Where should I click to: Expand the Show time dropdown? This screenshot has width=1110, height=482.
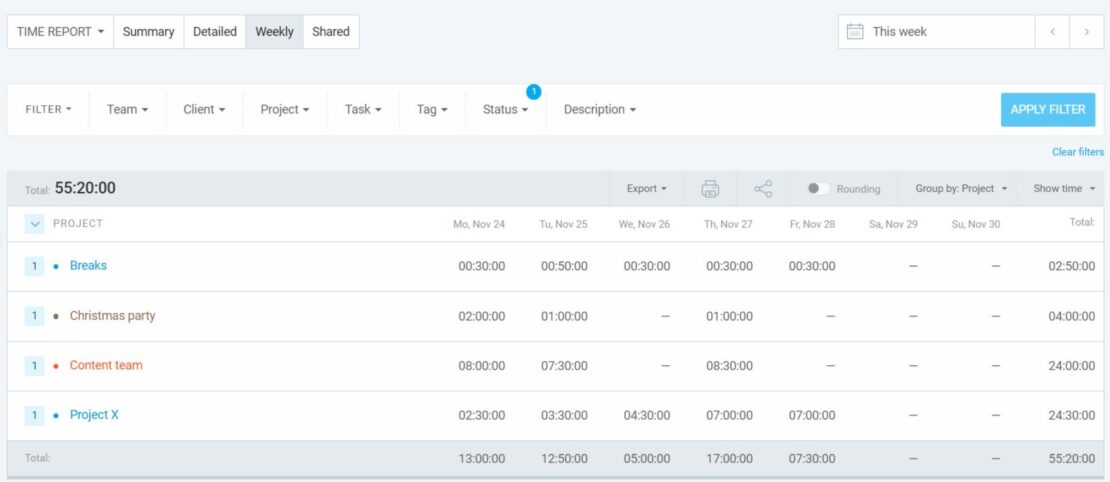pos(1064,189)
